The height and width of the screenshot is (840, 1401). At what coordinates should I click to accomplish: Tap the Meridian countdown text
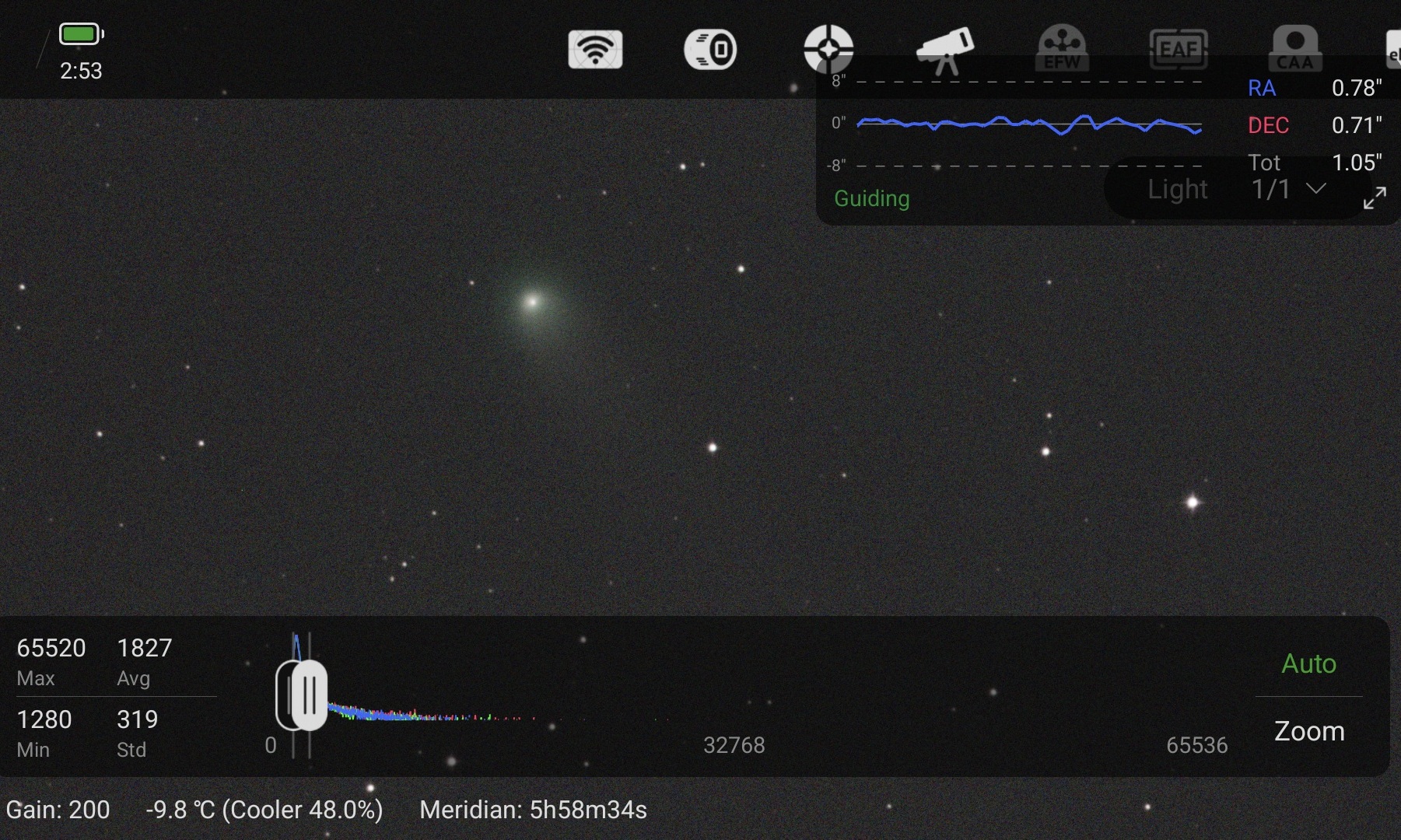(x=533, y=810)
